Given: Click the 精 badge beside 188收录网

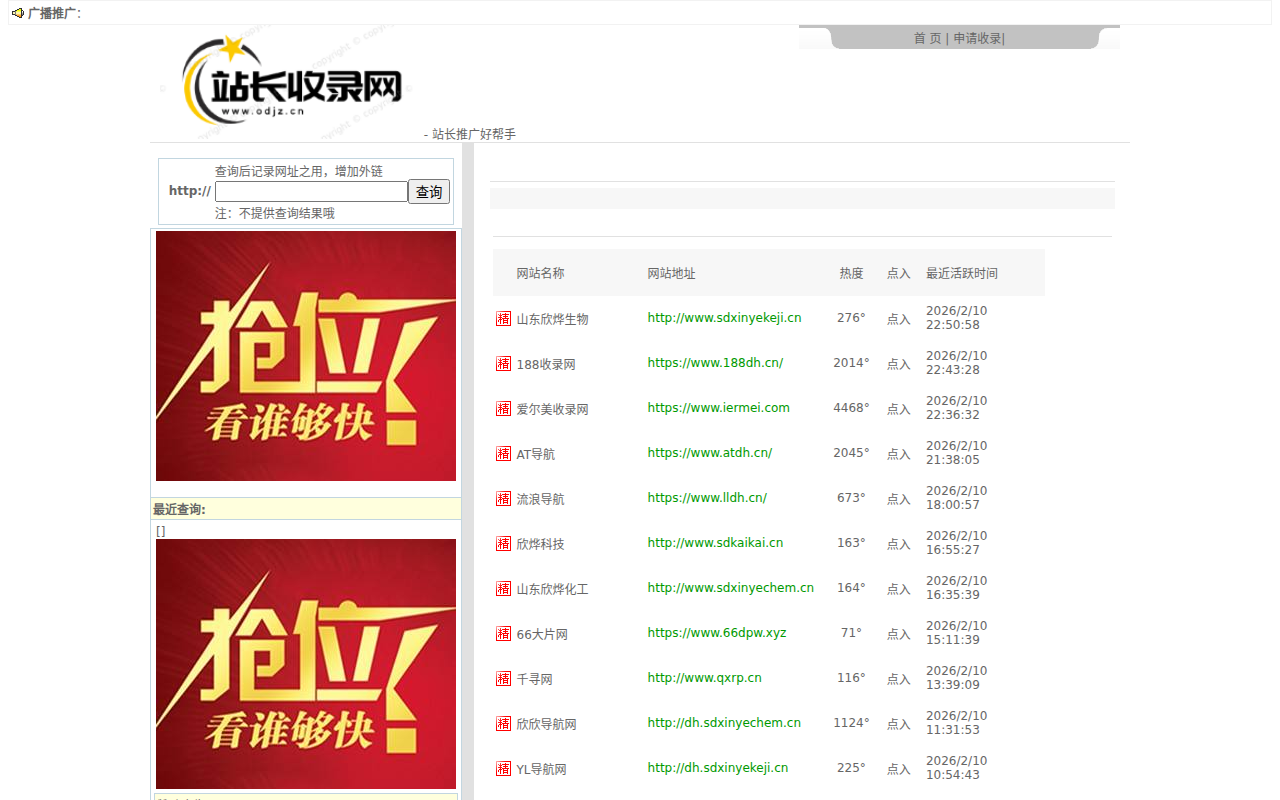Looking at the screenshot, I should coord(503,363).
